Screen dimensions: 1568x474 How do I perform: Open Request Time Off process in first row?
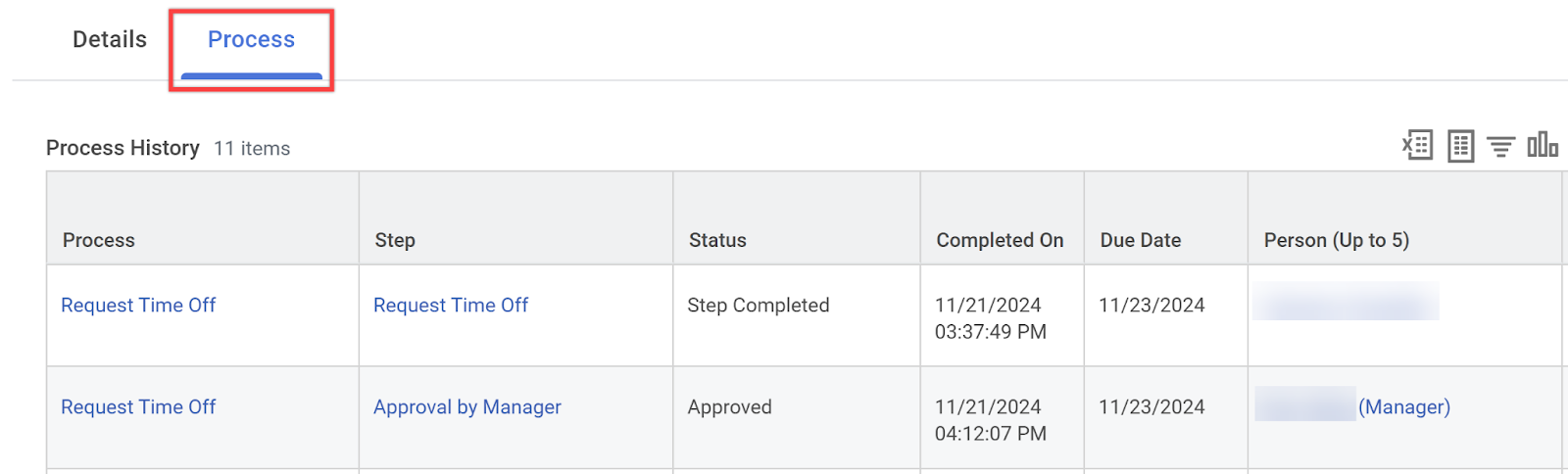coord(138,306)
